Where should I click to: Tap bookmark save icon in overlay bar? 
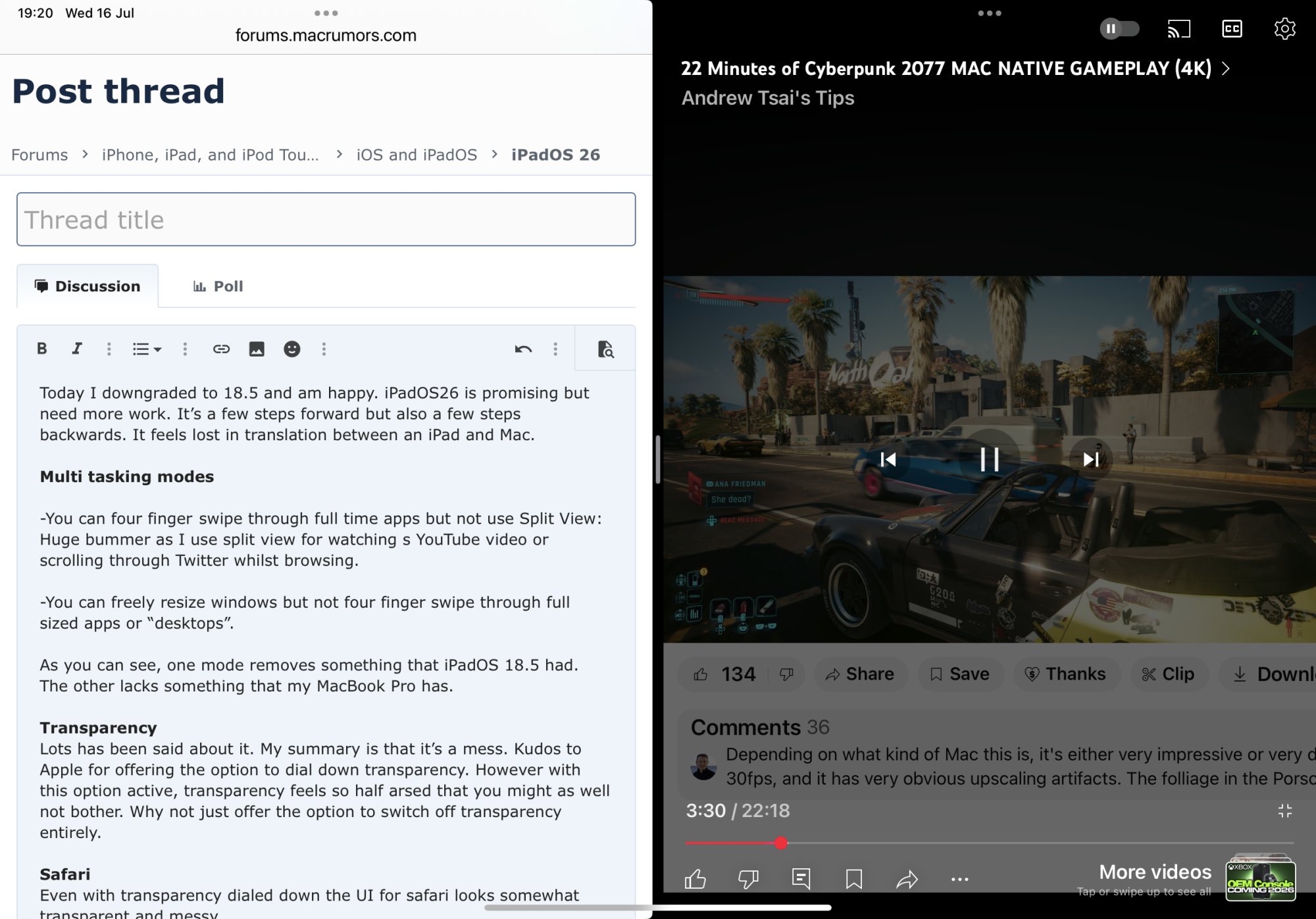(854, 879)
